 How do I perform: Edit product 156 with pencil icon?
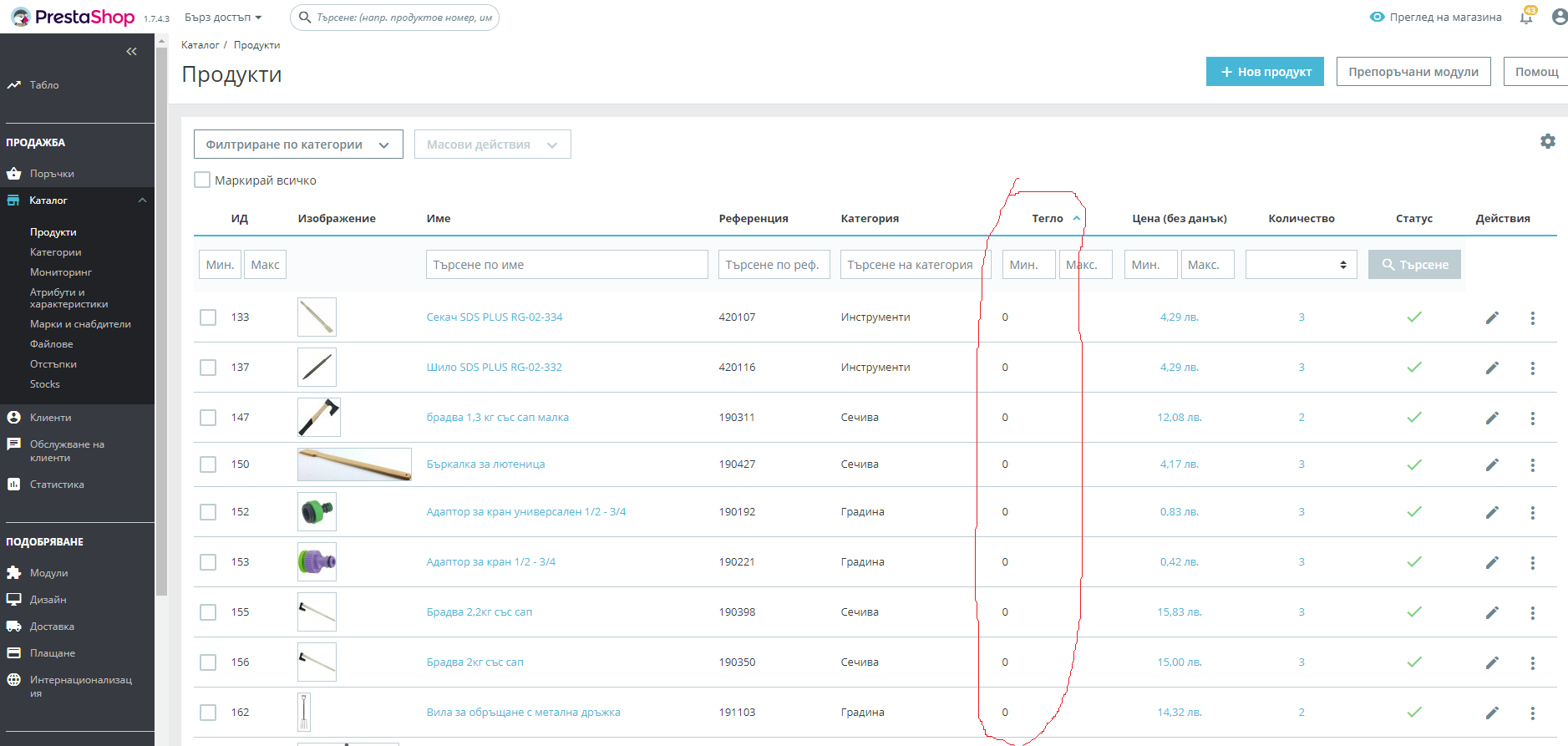coord(1492,662)
